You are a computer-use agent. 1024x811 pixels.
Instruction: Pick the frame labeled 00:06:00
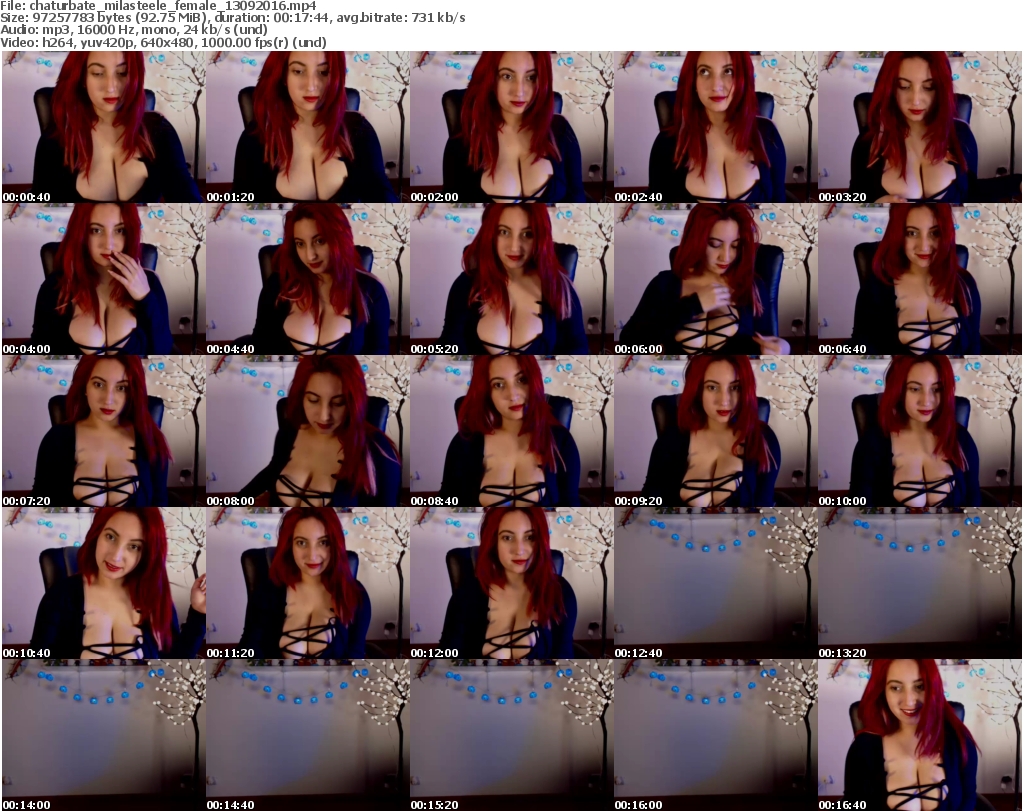coord(715,279)
